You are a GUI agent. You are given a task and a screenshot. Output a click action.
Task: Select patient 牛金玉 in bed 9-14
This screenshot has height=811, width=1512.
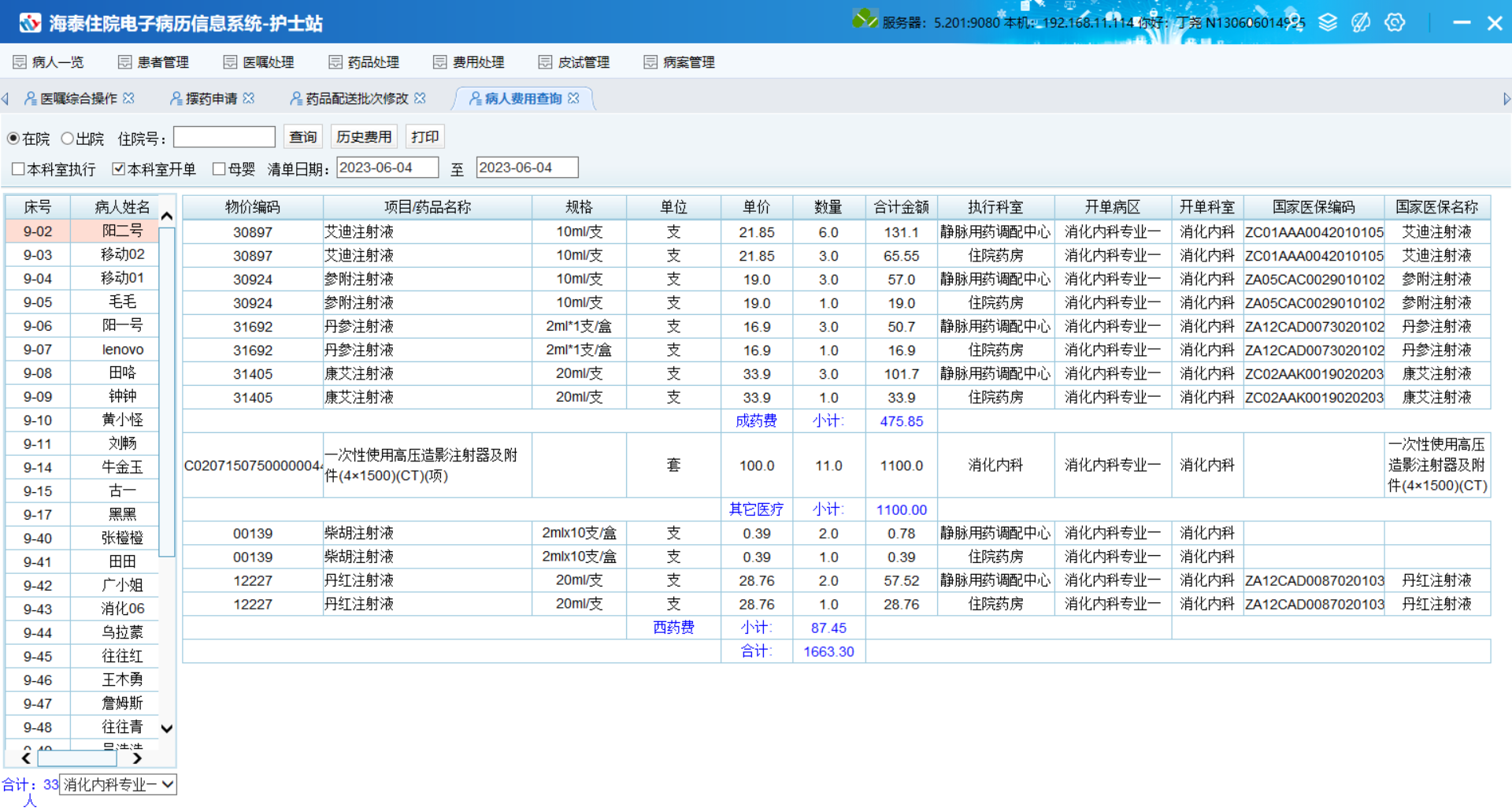[x=82, y=468]
